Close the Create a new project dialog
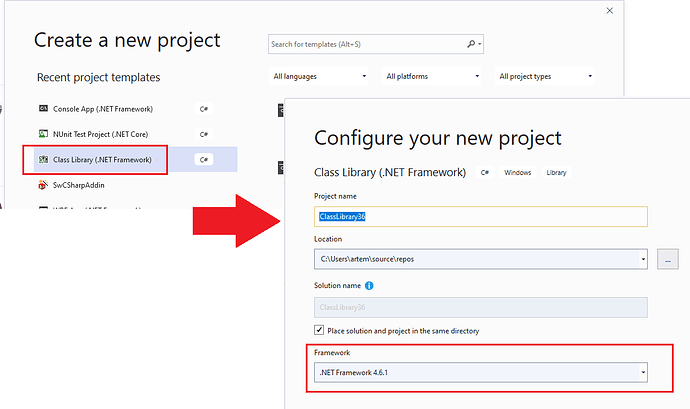The width and height of the screenshot is (690, 409). tap(609, 11)
